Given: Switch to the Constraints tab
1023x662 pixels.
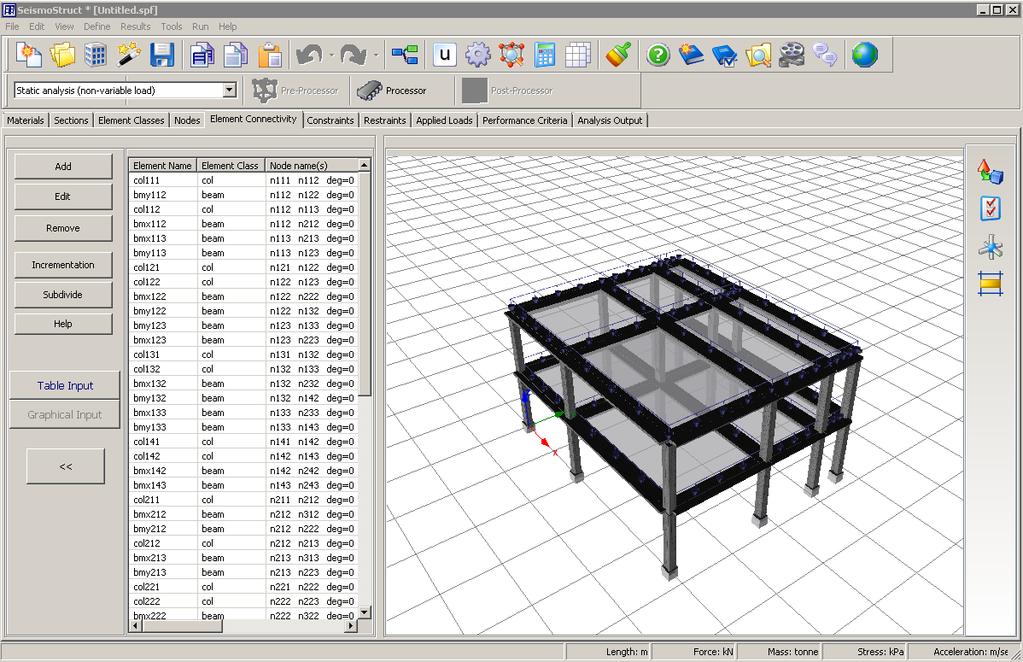Looking at the screenshot, I should coord(330,120).
